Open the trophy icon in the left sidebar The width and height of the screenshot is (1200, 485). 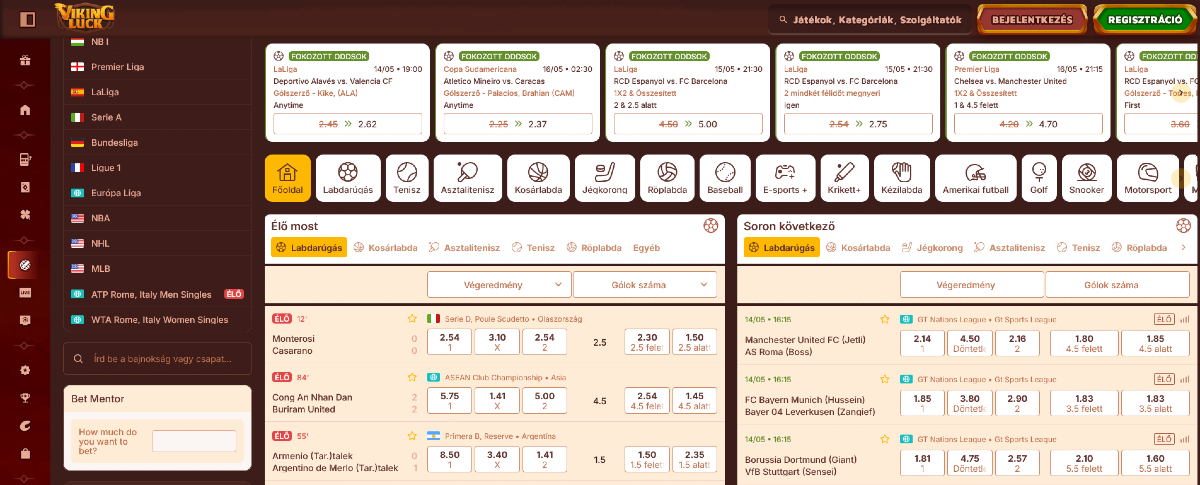[x=25, y=399]
